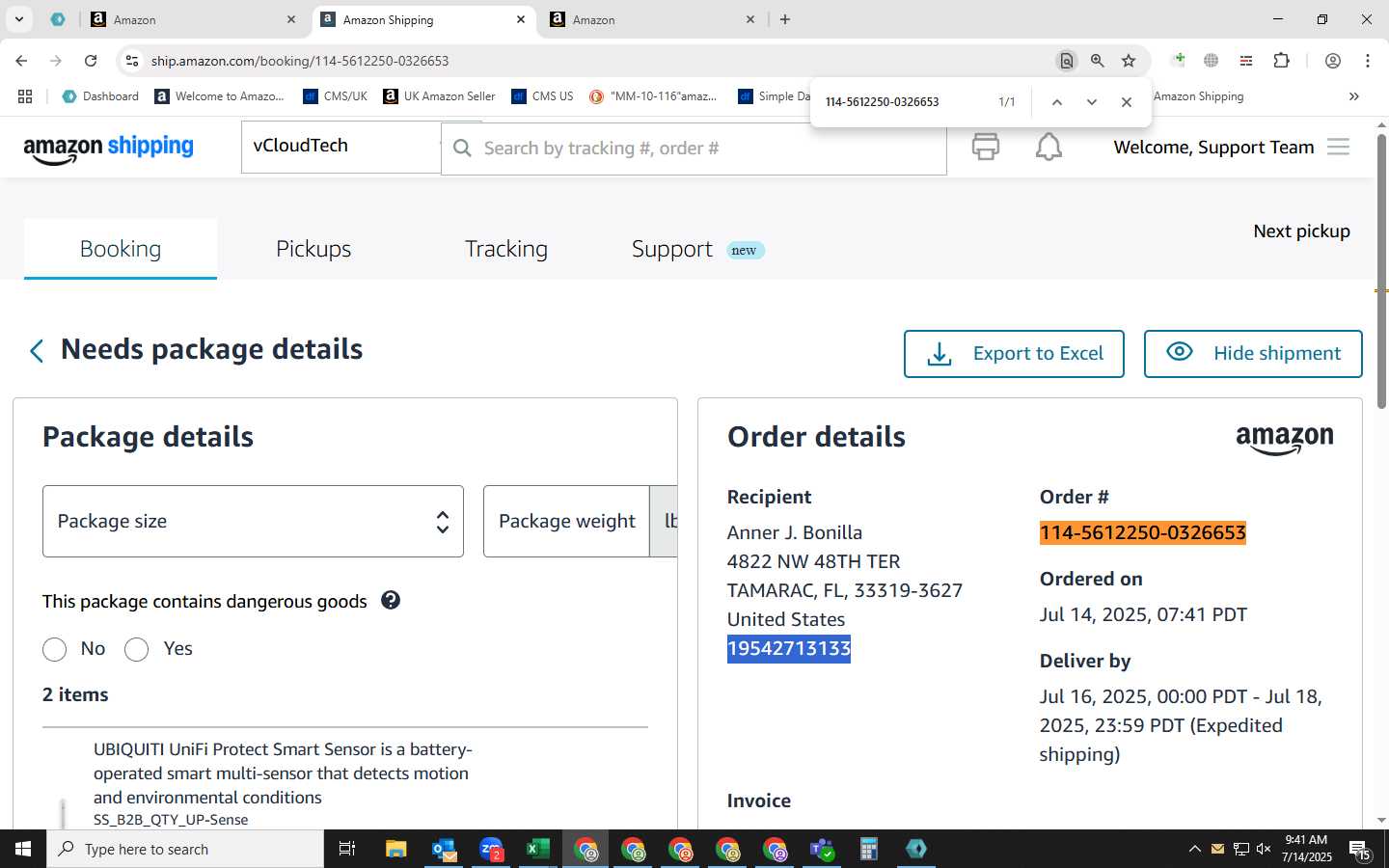The width and height of the screenshot is (1389, 868).
Task: Click the taskbar clock showing 9:41 AM
Action: [x=1306, y=849]
